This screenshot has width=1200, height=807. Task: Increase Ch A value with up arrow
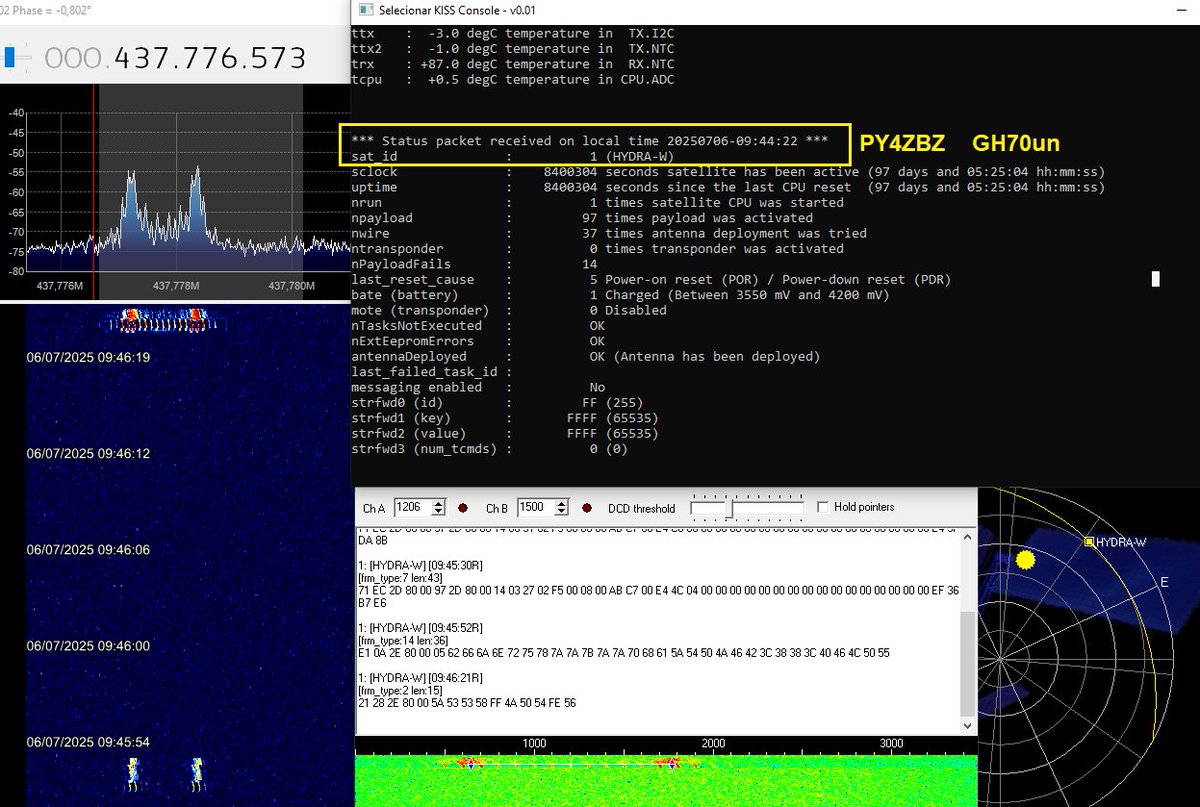[x=437, y=503]
